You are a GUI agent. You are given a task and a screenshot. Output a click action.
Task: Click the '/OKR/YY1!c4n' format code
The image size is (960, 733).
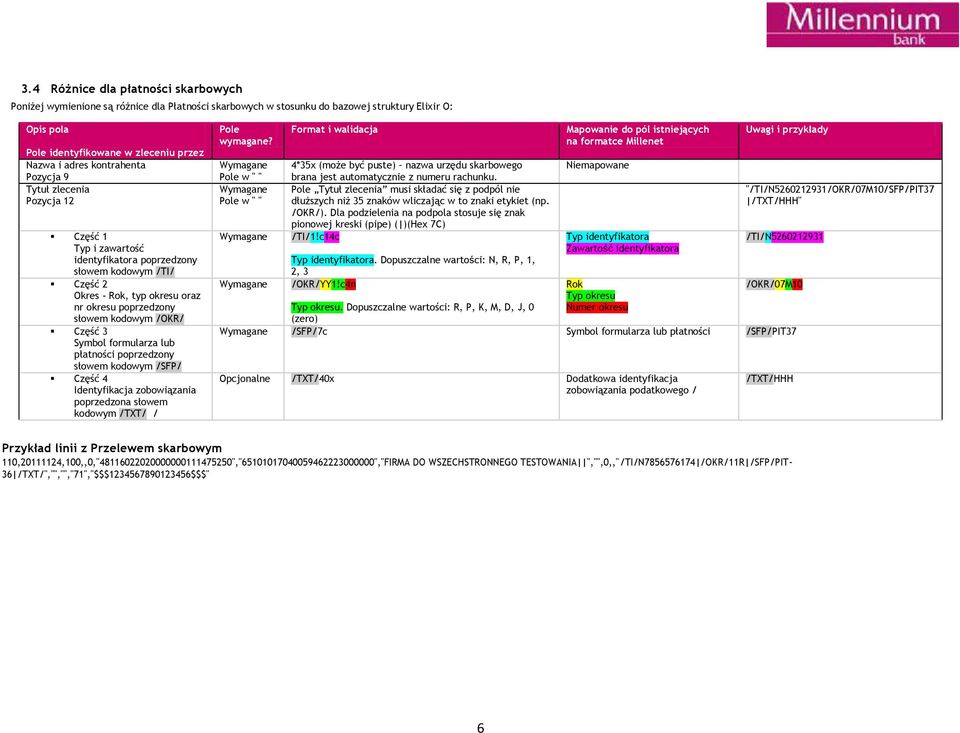coord(323,284)
